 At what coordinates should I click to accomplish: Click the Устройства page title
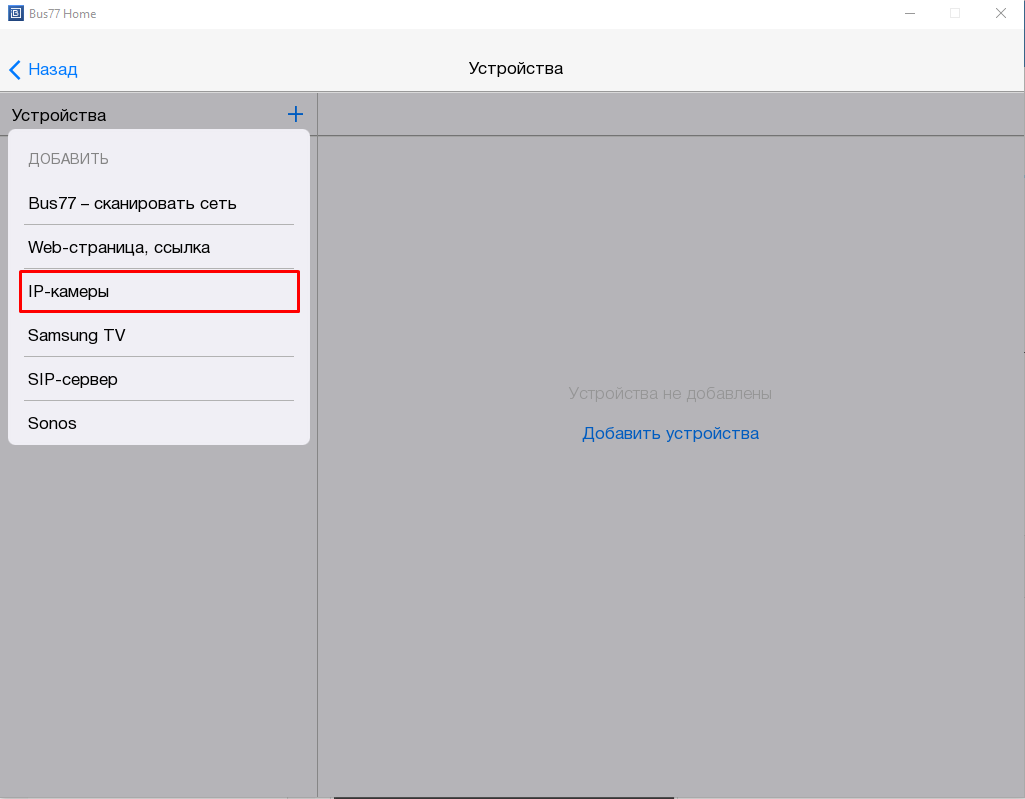tap(515, 68)
